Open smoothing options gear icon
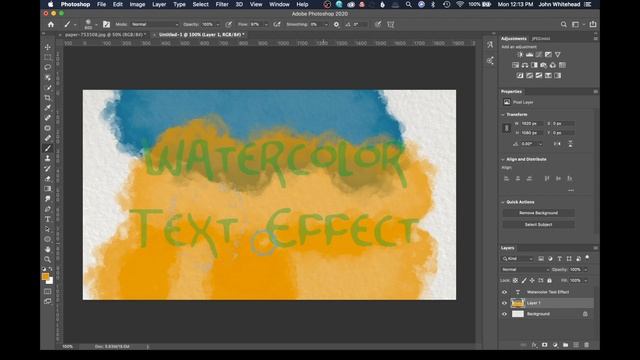The width and height of the screenshot is (640, 360). [x=336, y=24]
